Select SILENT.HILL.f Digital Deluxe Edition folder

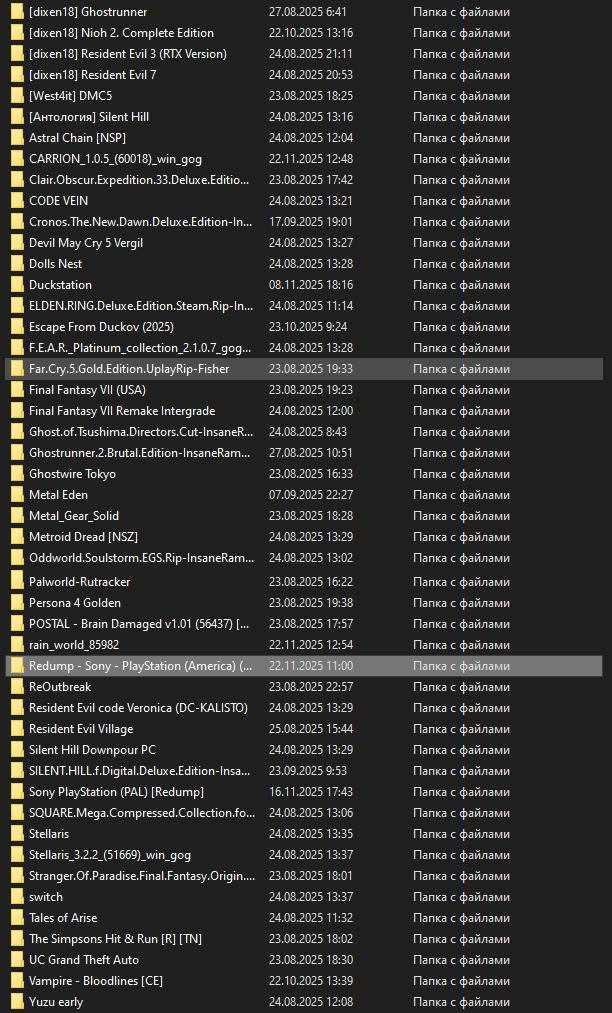140,771
